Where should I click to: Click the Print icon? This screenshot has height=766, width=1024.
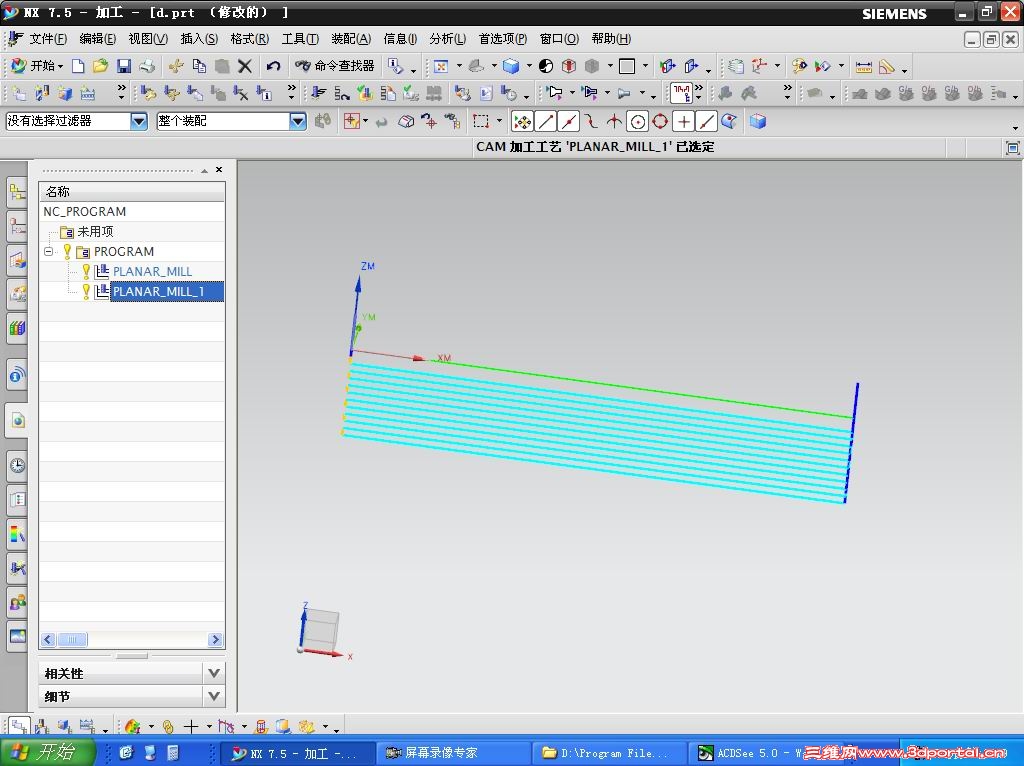coord(147,66)
